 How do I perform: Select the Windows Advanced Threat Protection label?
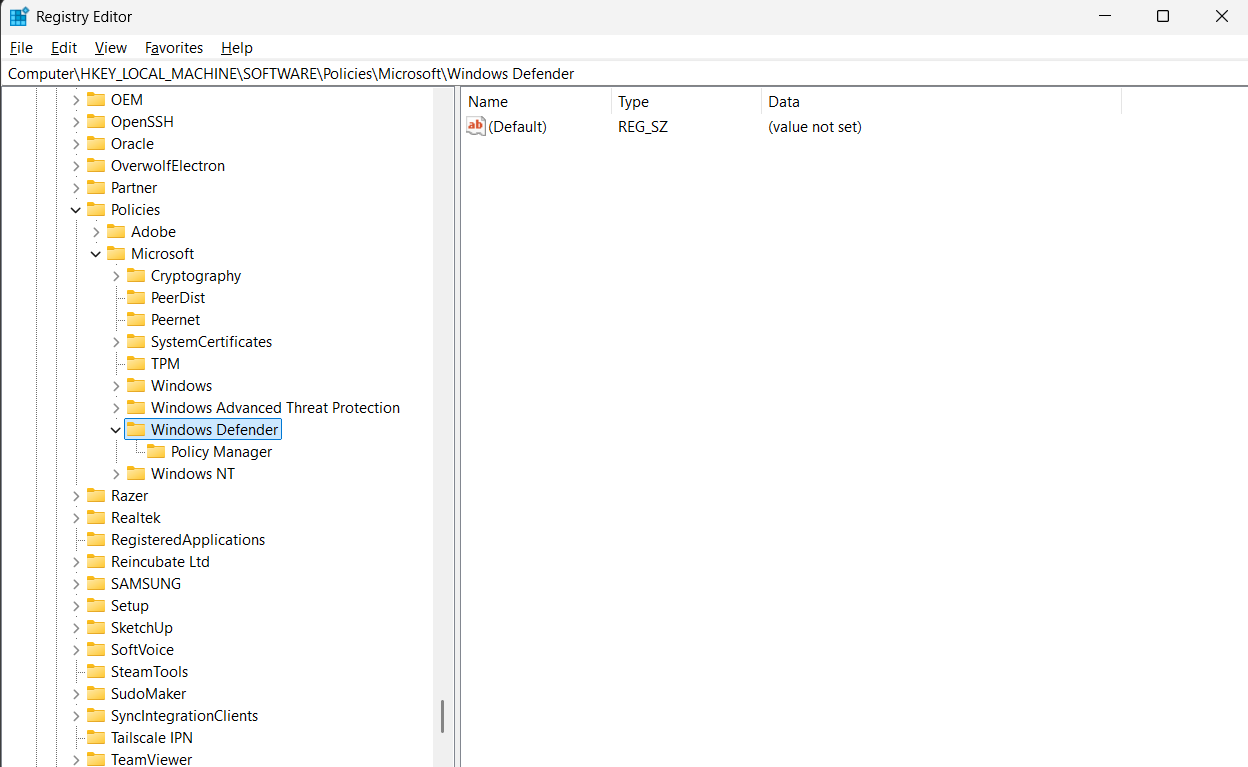(275, 408)
